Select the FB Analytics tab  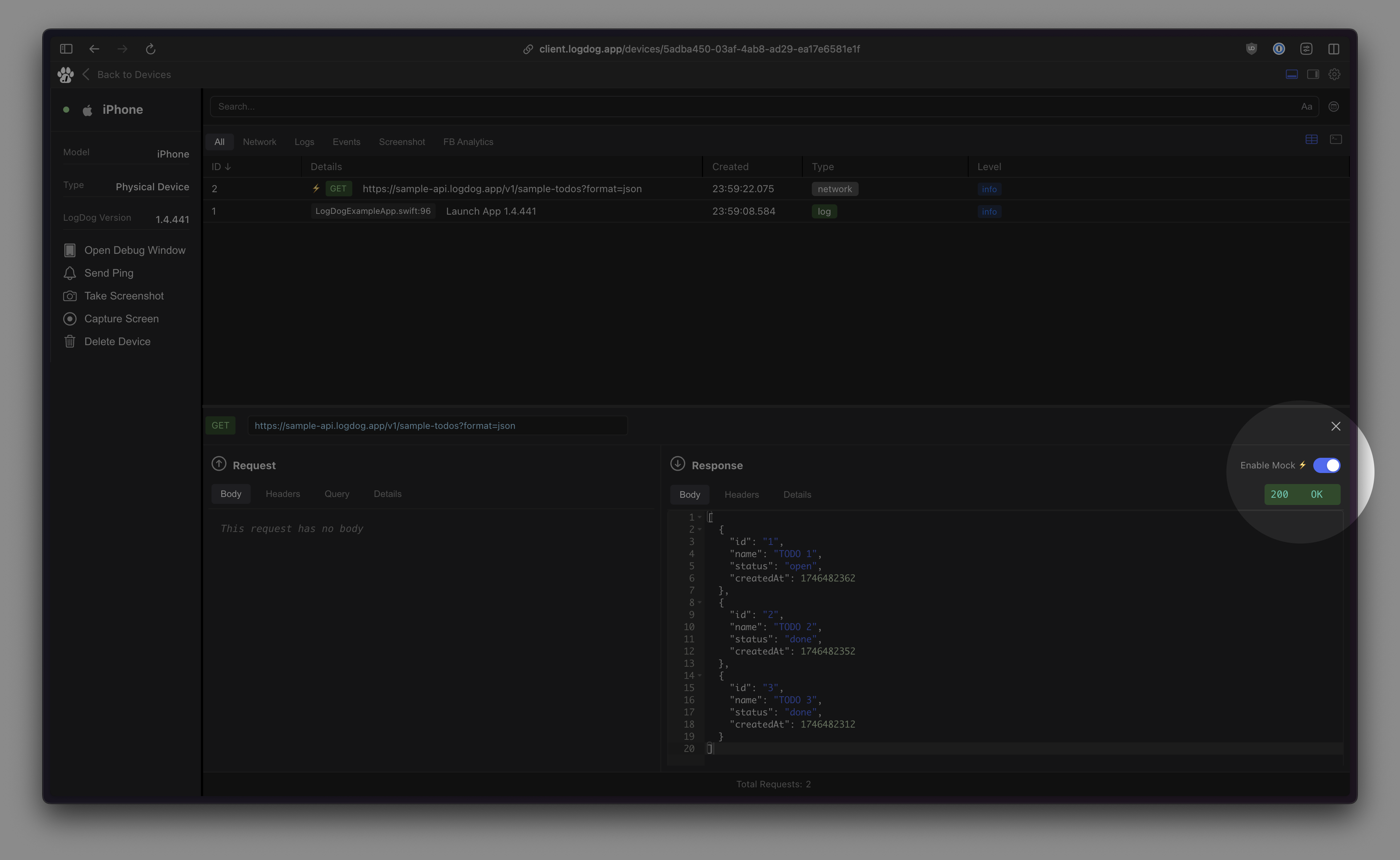point(469,142)
